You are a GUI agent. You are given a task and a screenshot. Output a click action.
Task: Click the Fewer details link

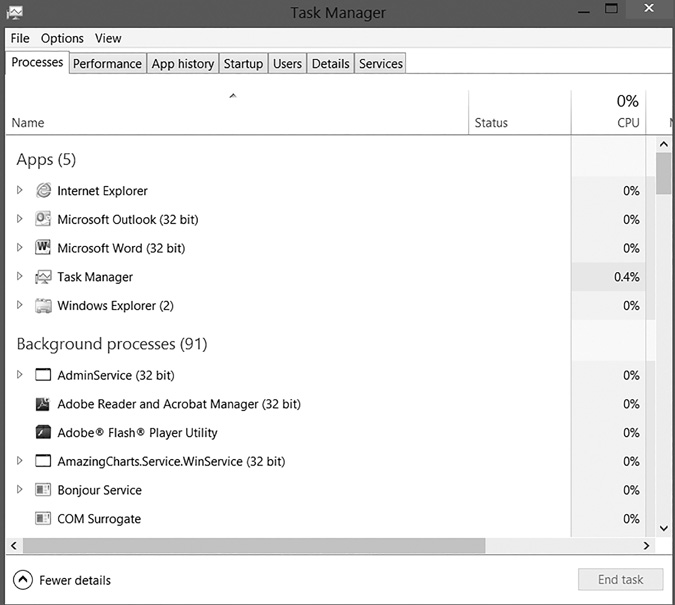coord(75,580)
